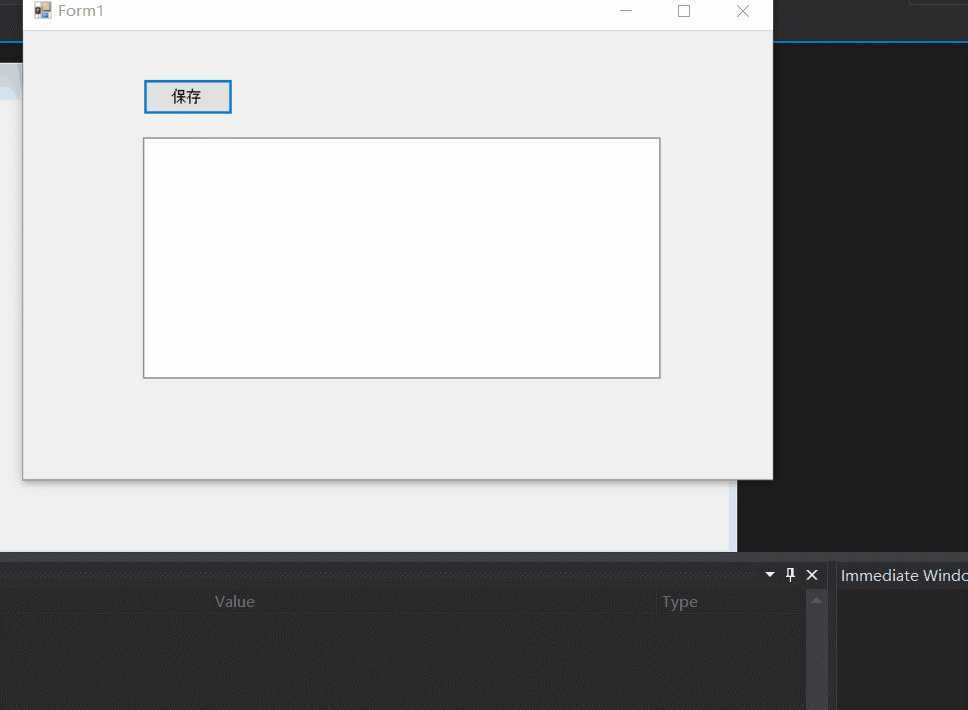The width and height of the screenshot is (968, 710).
Task: Click the Form1 window icon
Action: [x=43, y=10]
